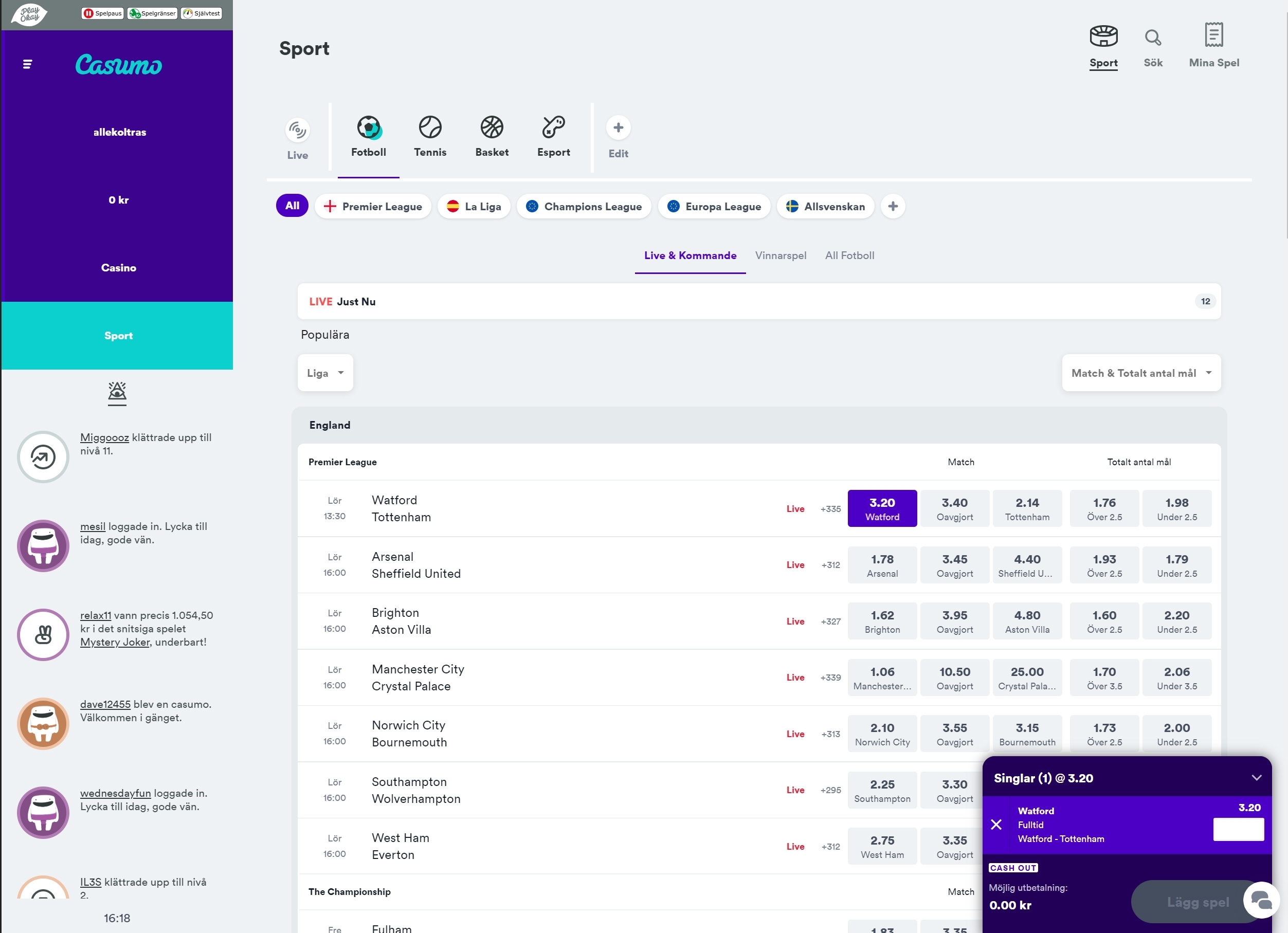Open Match & Totalt antal mål dropdown

coord(1141,373)
